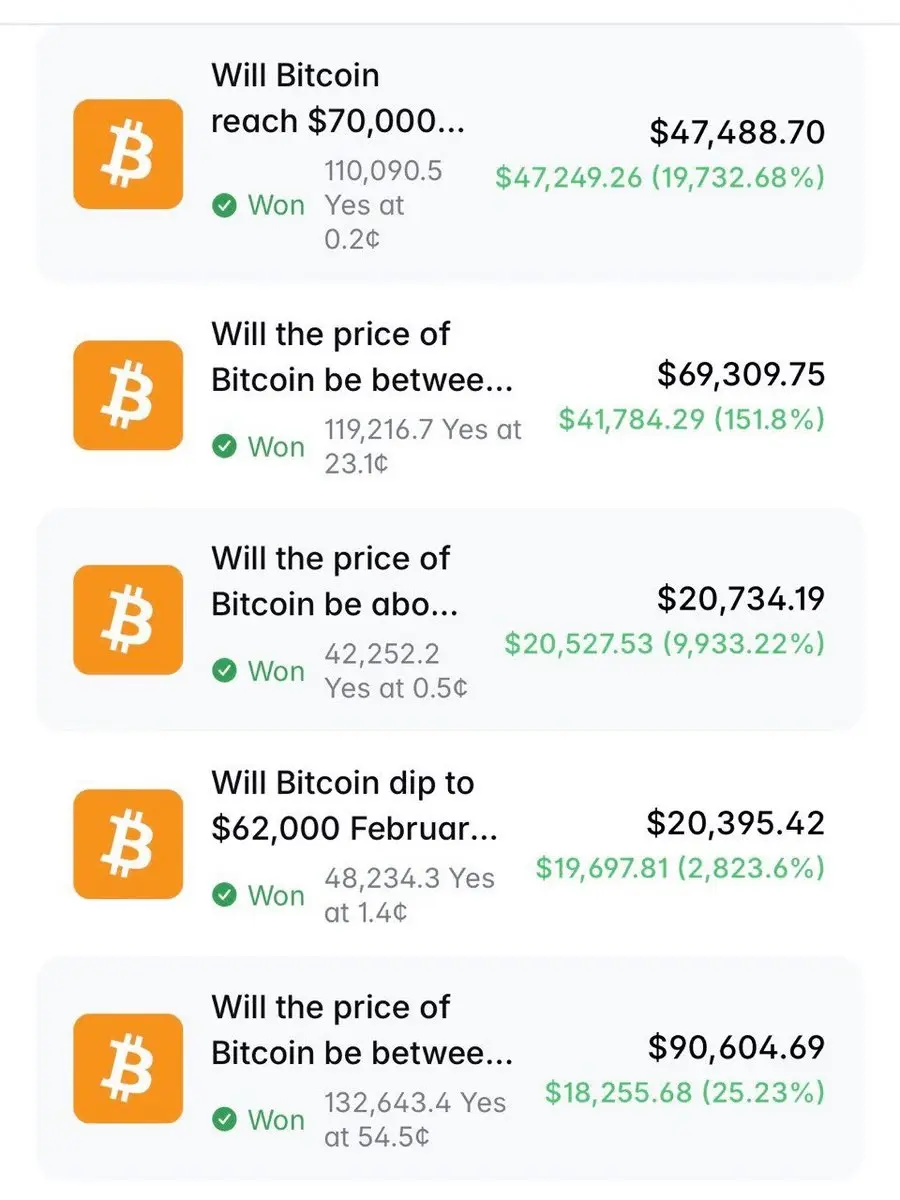This screenshot has height=1200, width=900.
Task: Click Won checkmark next to 119,216.7 Yes
Action: click(225, 447)
